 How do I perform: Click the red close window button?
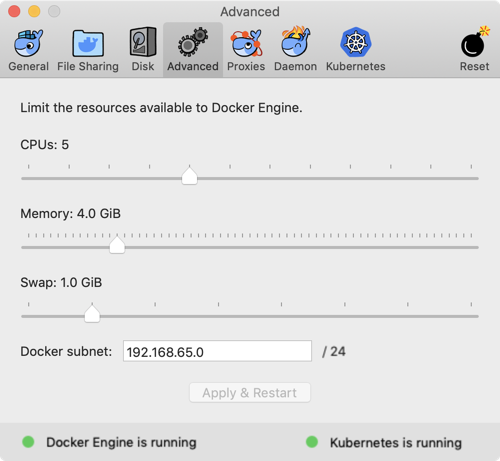click(14, 11)
